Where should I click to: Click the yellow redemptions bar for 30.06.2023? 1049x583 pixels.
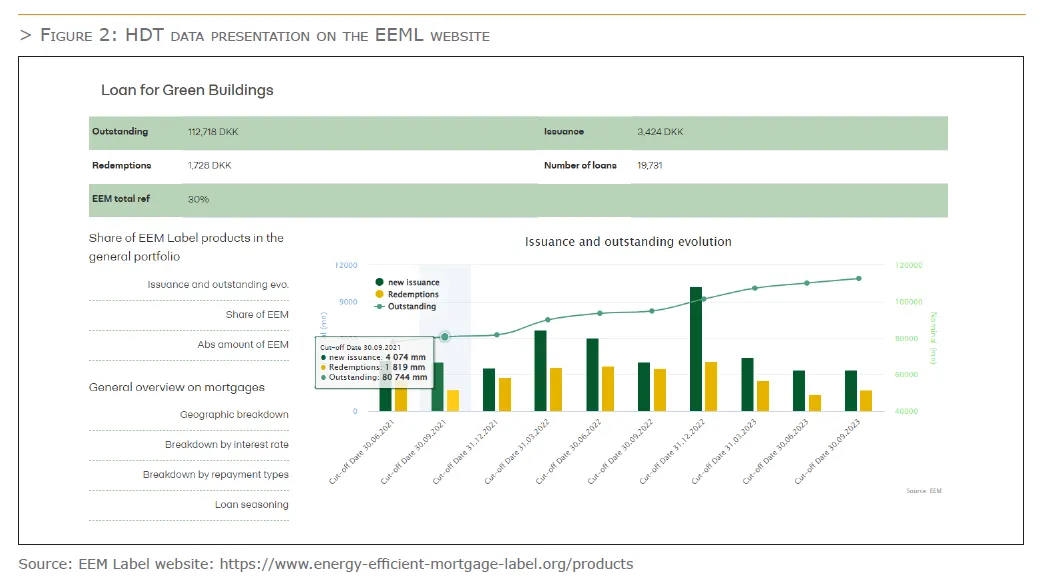coord(814,403)
